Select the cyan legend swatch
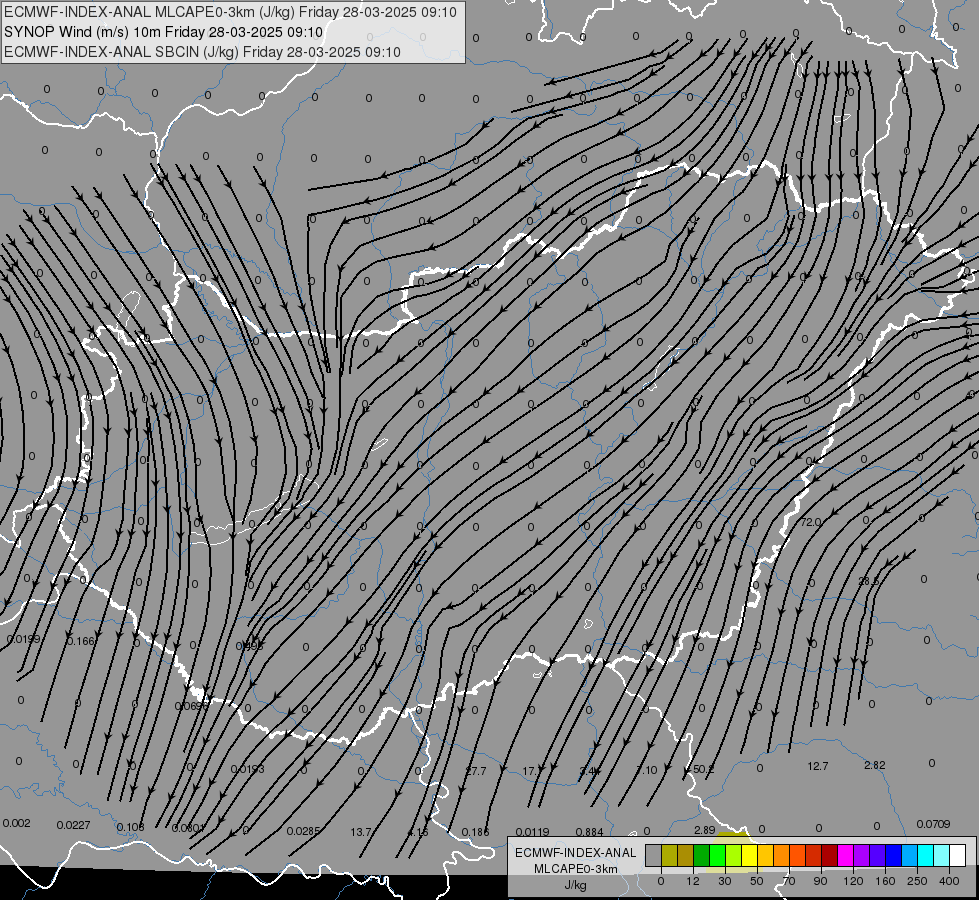This screenshot has height=900, width=979. [925, 856]
